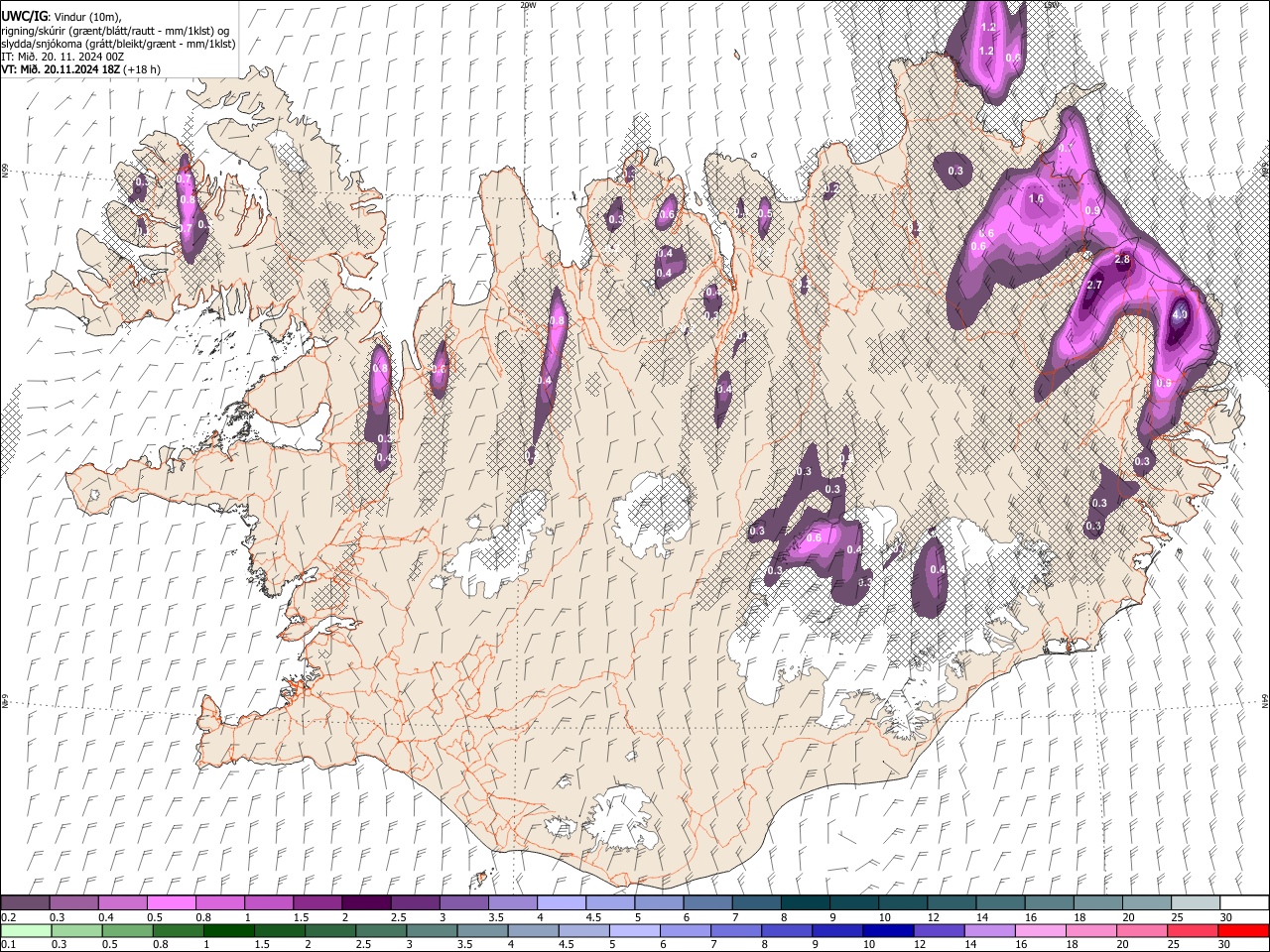Select the darkest green swatch between 1 and 1.5

(x=228, y=930)
